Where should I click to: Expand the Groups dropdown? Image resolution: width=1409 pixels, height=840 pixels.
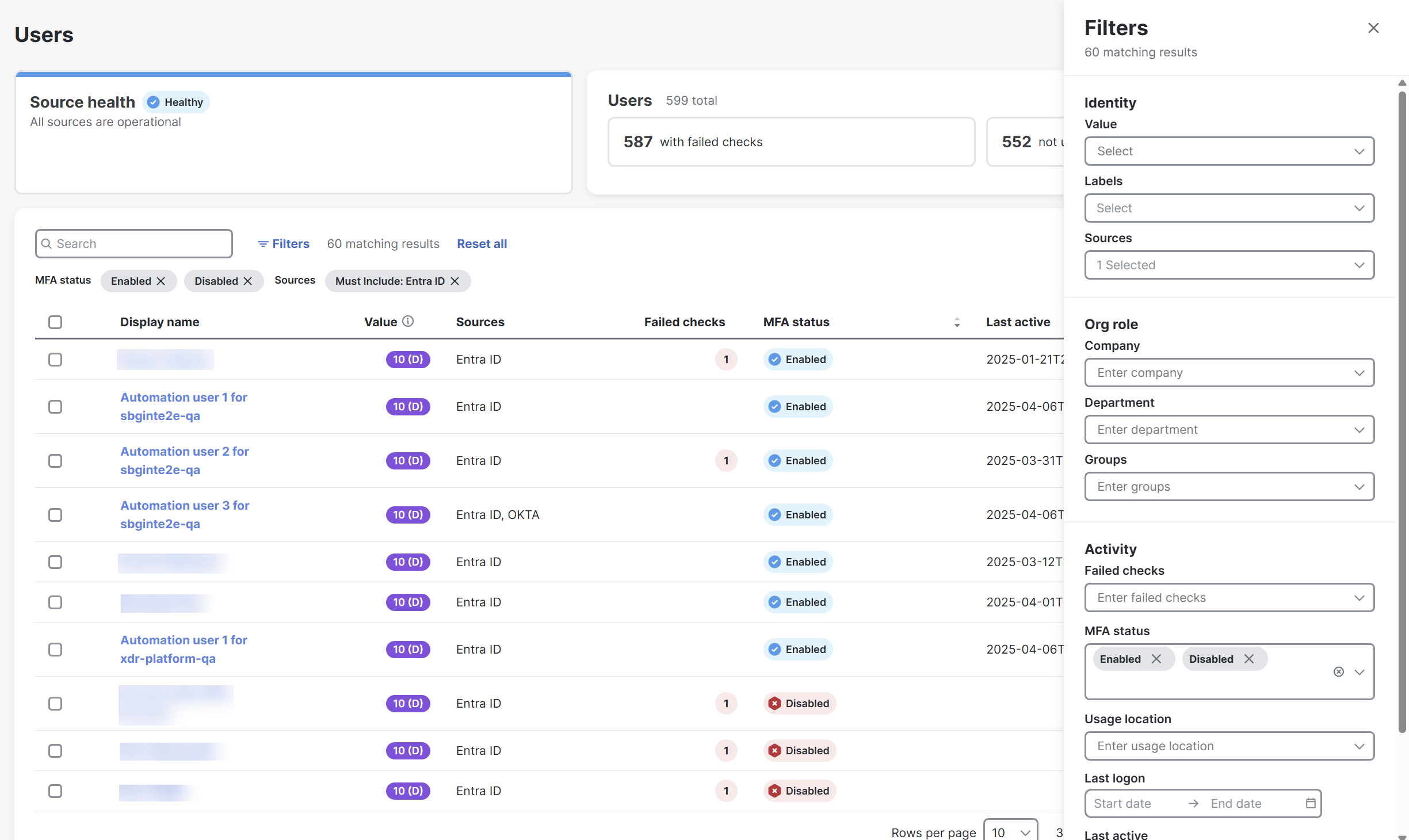(x=1229, y=486)
